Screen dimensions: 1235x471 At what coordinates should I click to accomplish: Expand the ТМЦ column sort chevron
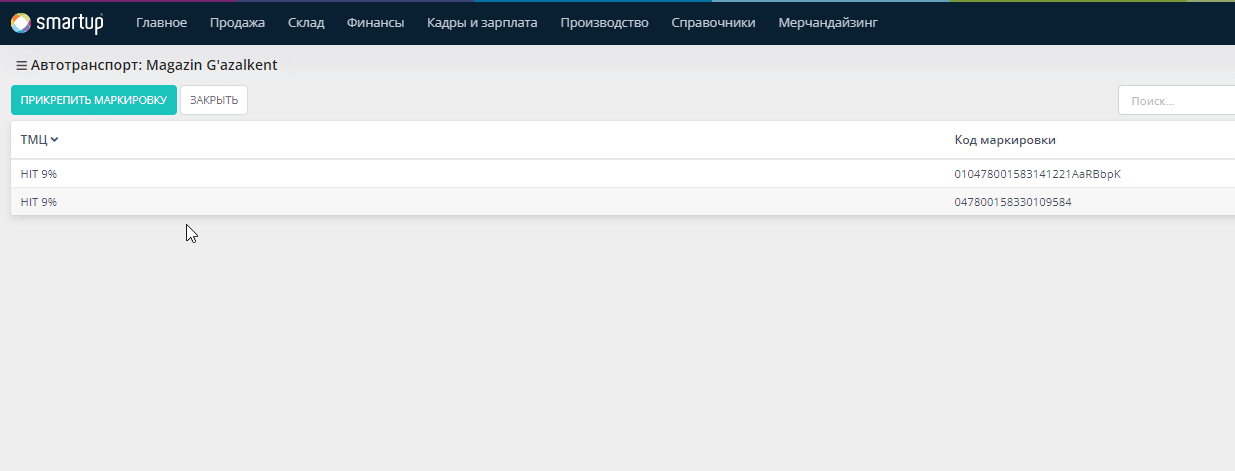tap(55, 140)
